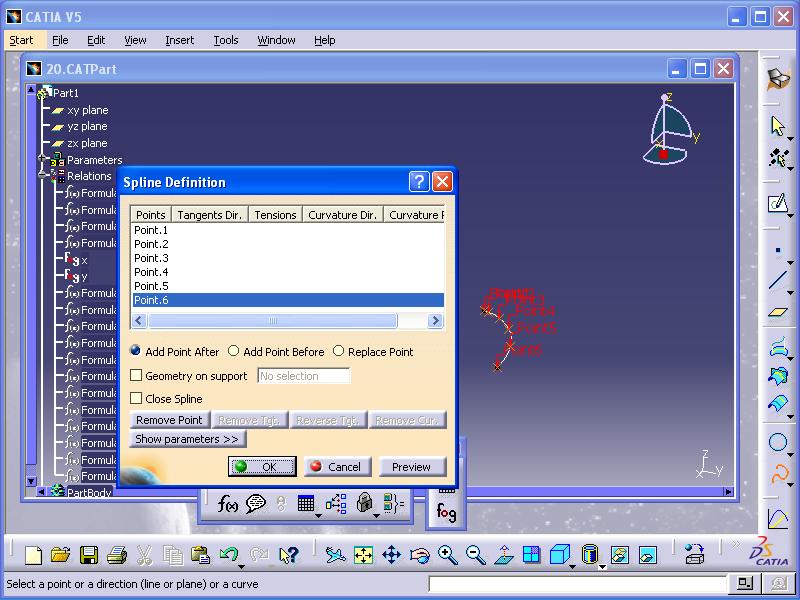Screen dimensions: 800x600
Task: Open the Tools menu
Action: point(226,40)
